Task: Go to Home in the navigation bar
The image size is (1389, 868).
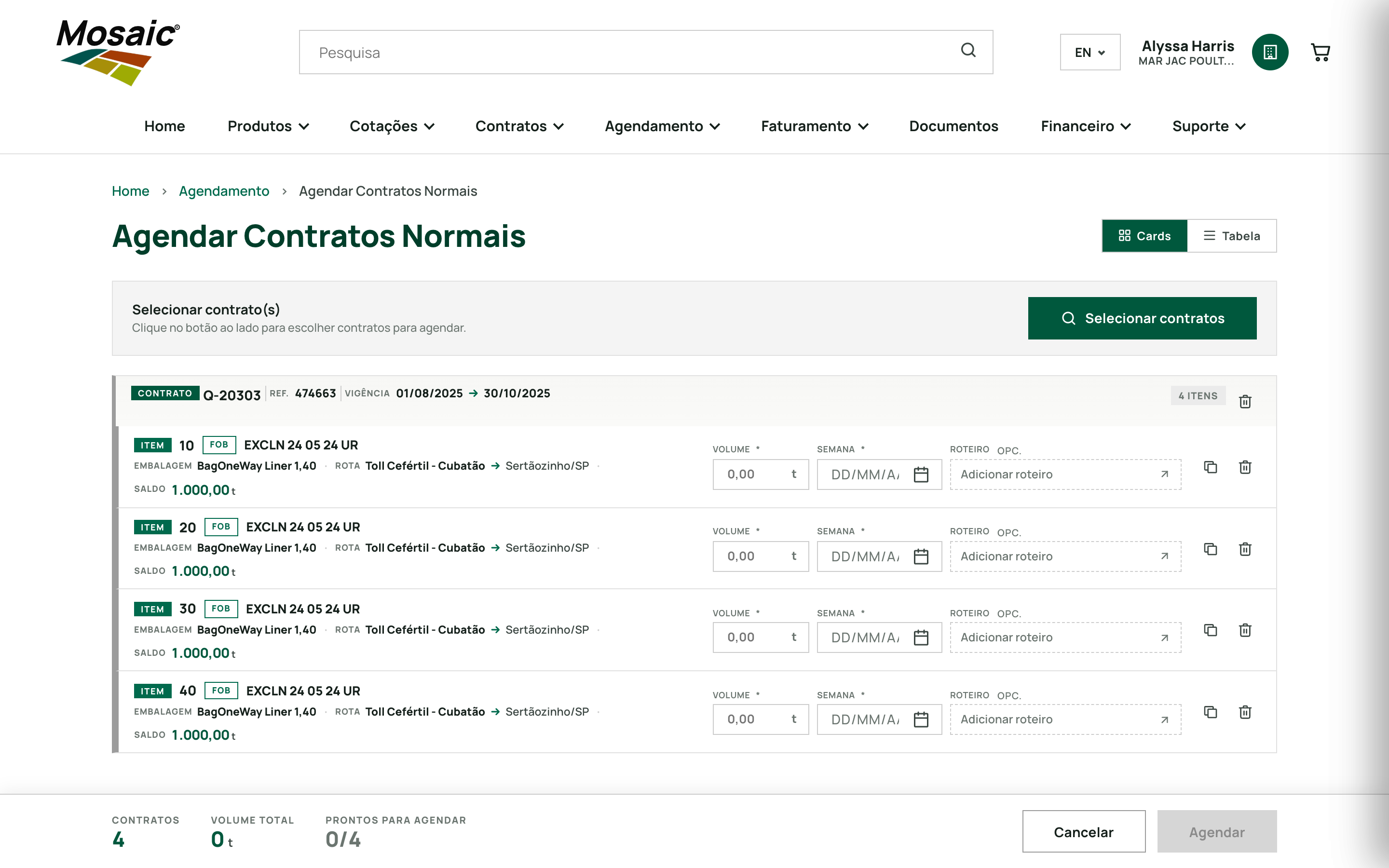Action: 164,126
